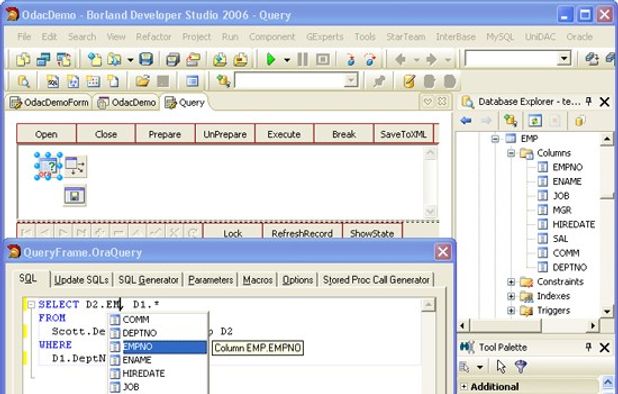The image size is (618, 394).
Task: Click the Execute button
Action: tap(284, 134)
